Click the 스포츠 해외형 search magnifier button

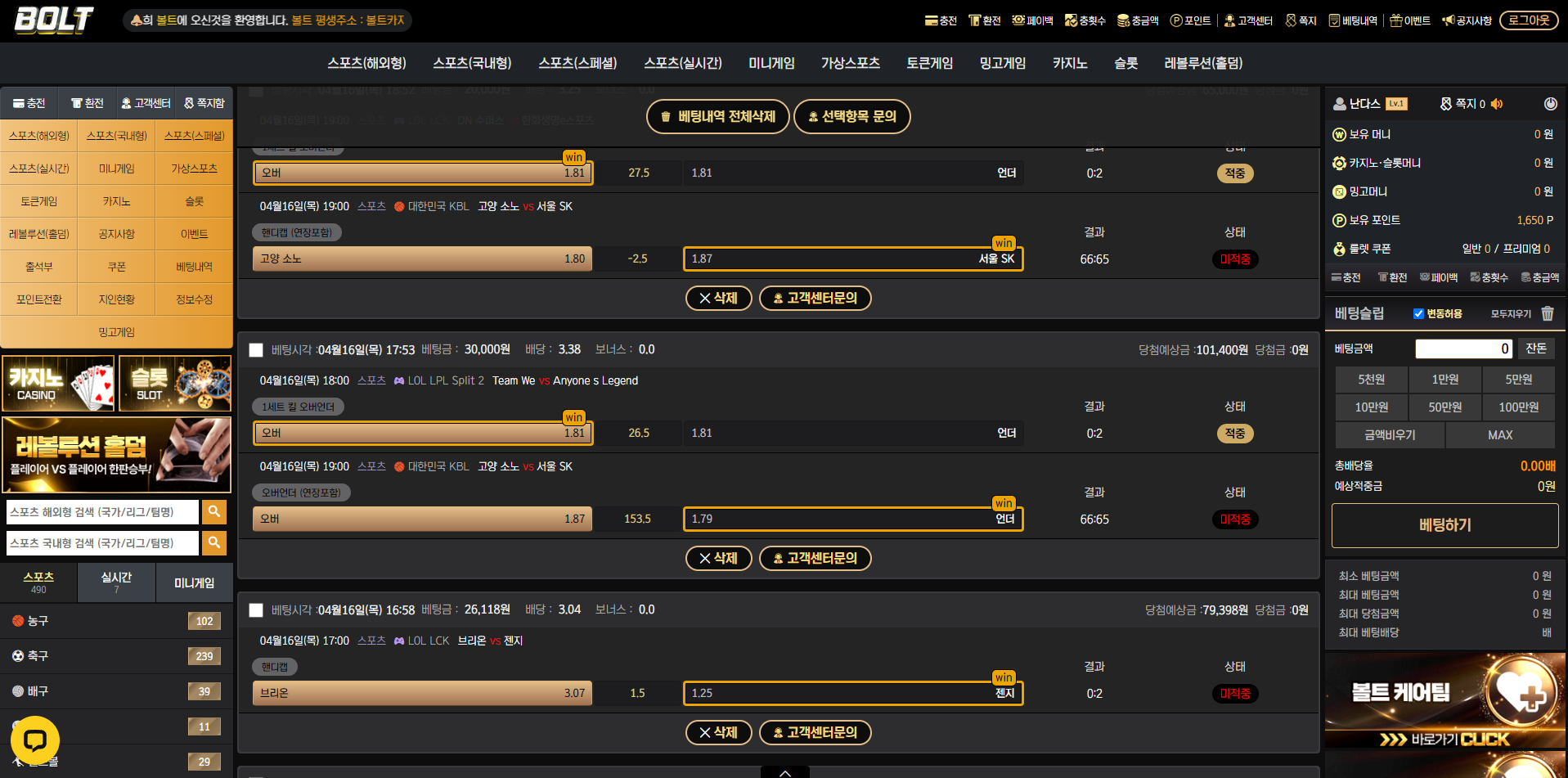tap(214, 511)
